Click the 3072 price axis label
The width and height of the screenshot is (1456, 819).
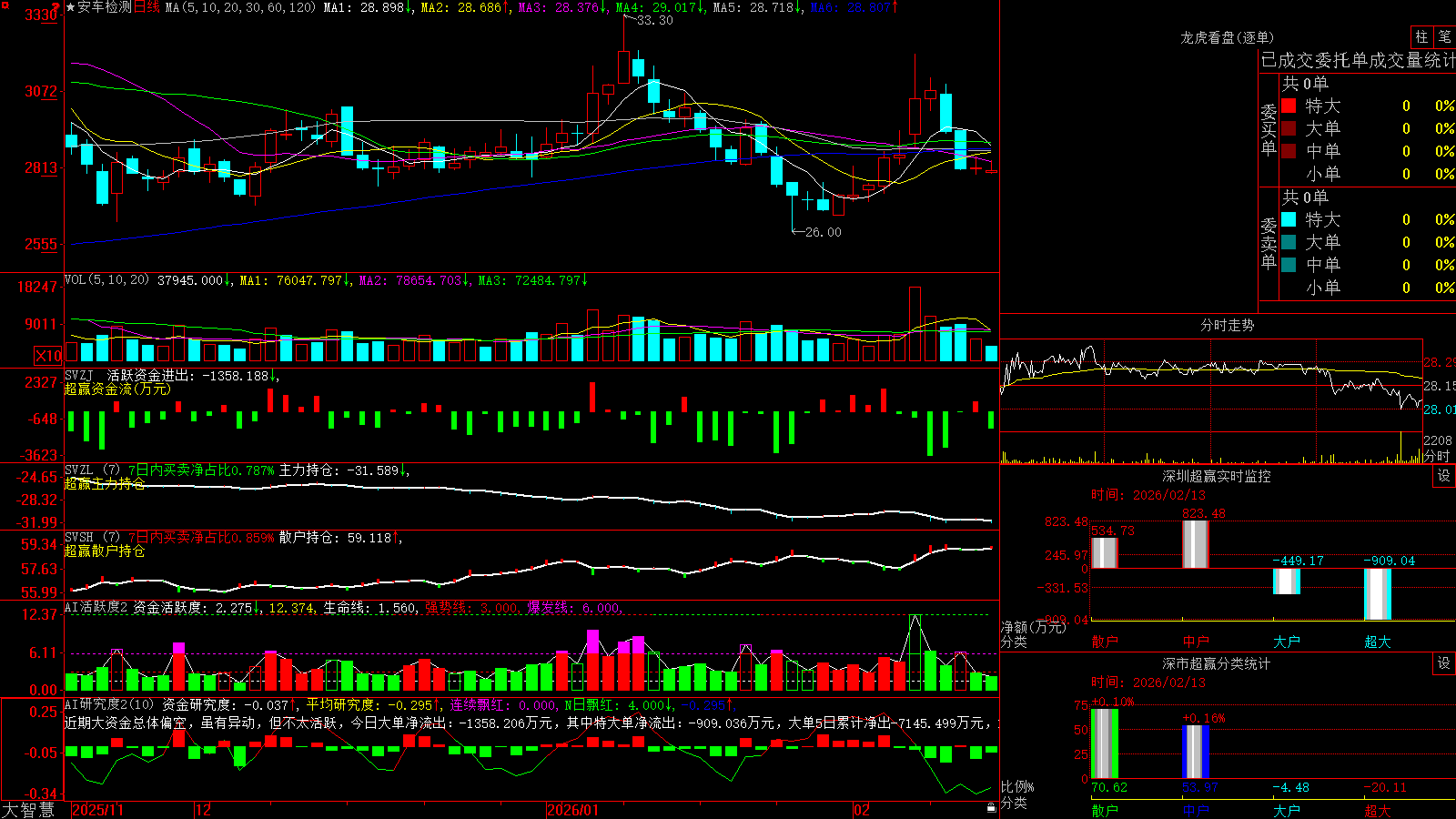(x=41, y=91)
